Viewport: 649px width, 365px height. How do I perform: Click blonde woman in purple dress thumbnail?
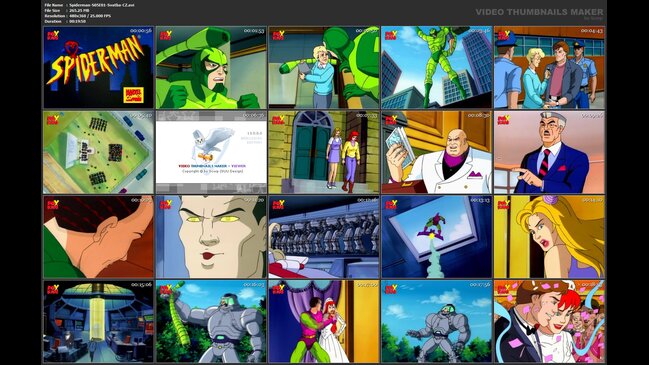coord(549,237)
